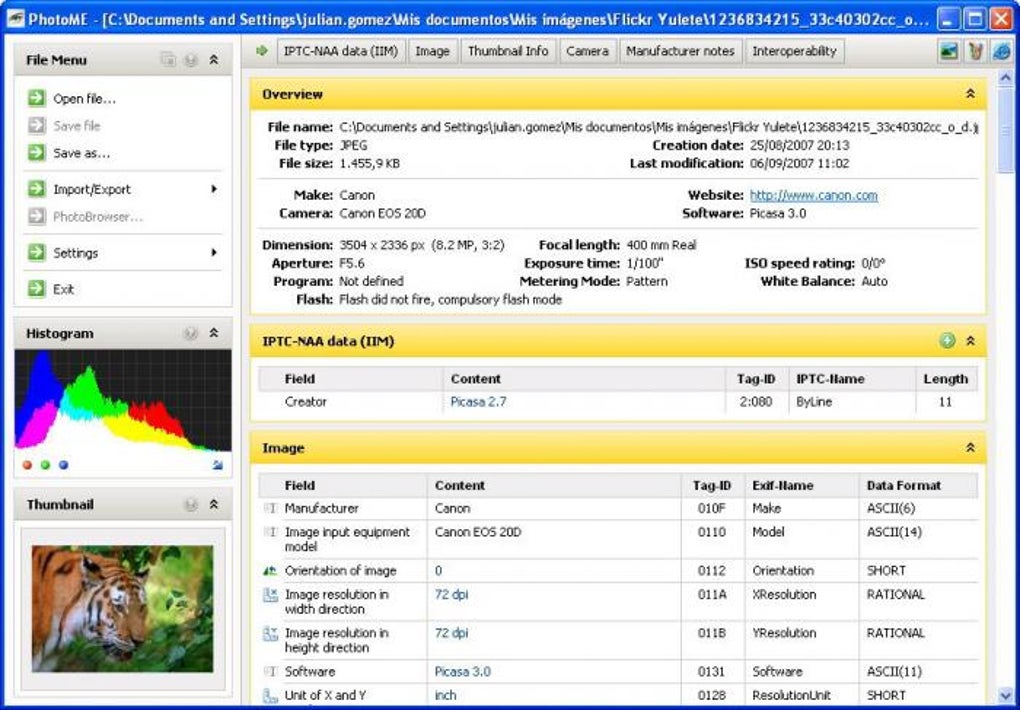Click the picture icon in top-right toolbar
1020x710 pixels.
pos(949,51)
